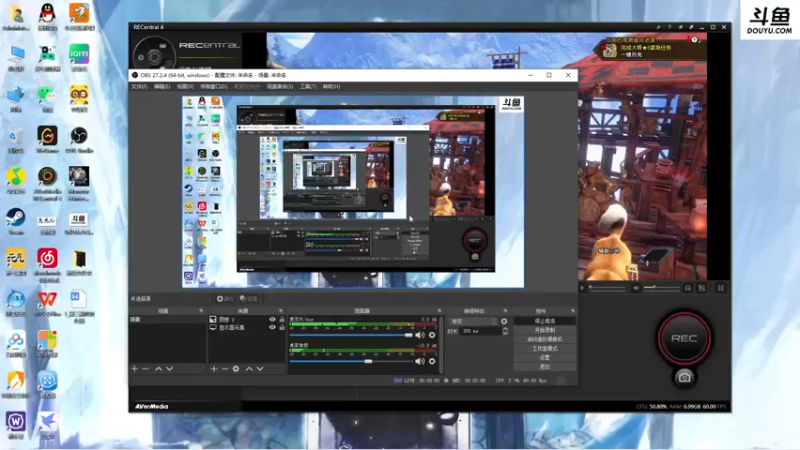Screen dimensions: 800x450
Task: Click the volume speaker icon in RECentral
Action: coord(636,288)
